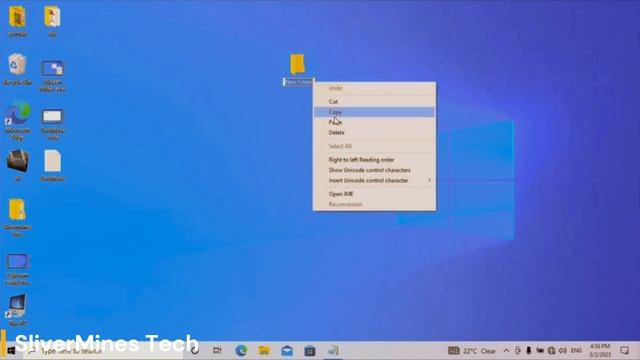This screenshot has height=360, width=640.
Task: Click the New folder rename text field
Action: (x=298, y=82)
